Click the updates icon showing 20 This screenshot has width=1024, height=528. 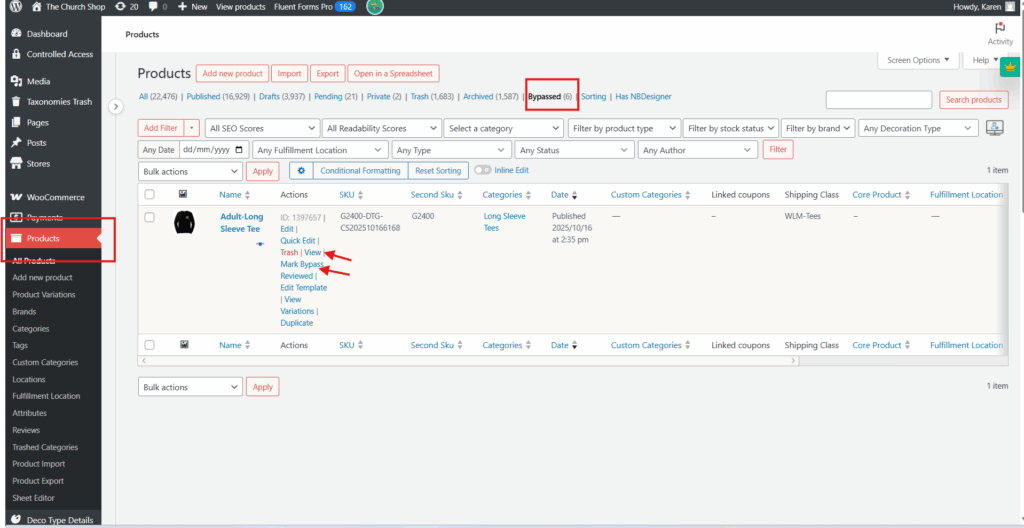[x=127, y=7]
